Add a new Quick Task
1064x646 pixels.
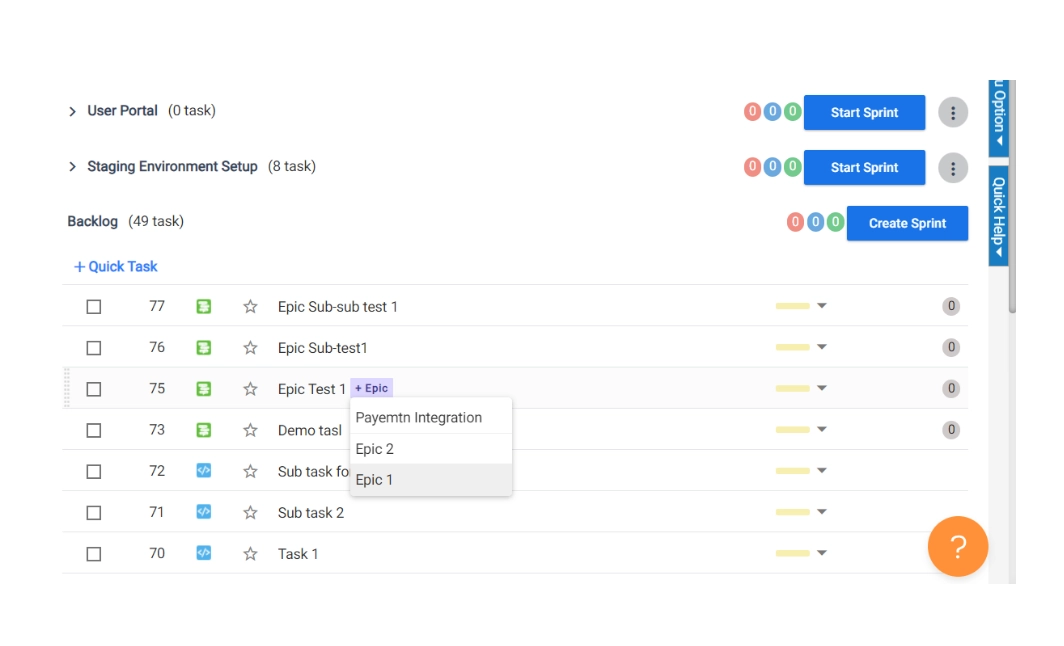click(x=116, y=267)
